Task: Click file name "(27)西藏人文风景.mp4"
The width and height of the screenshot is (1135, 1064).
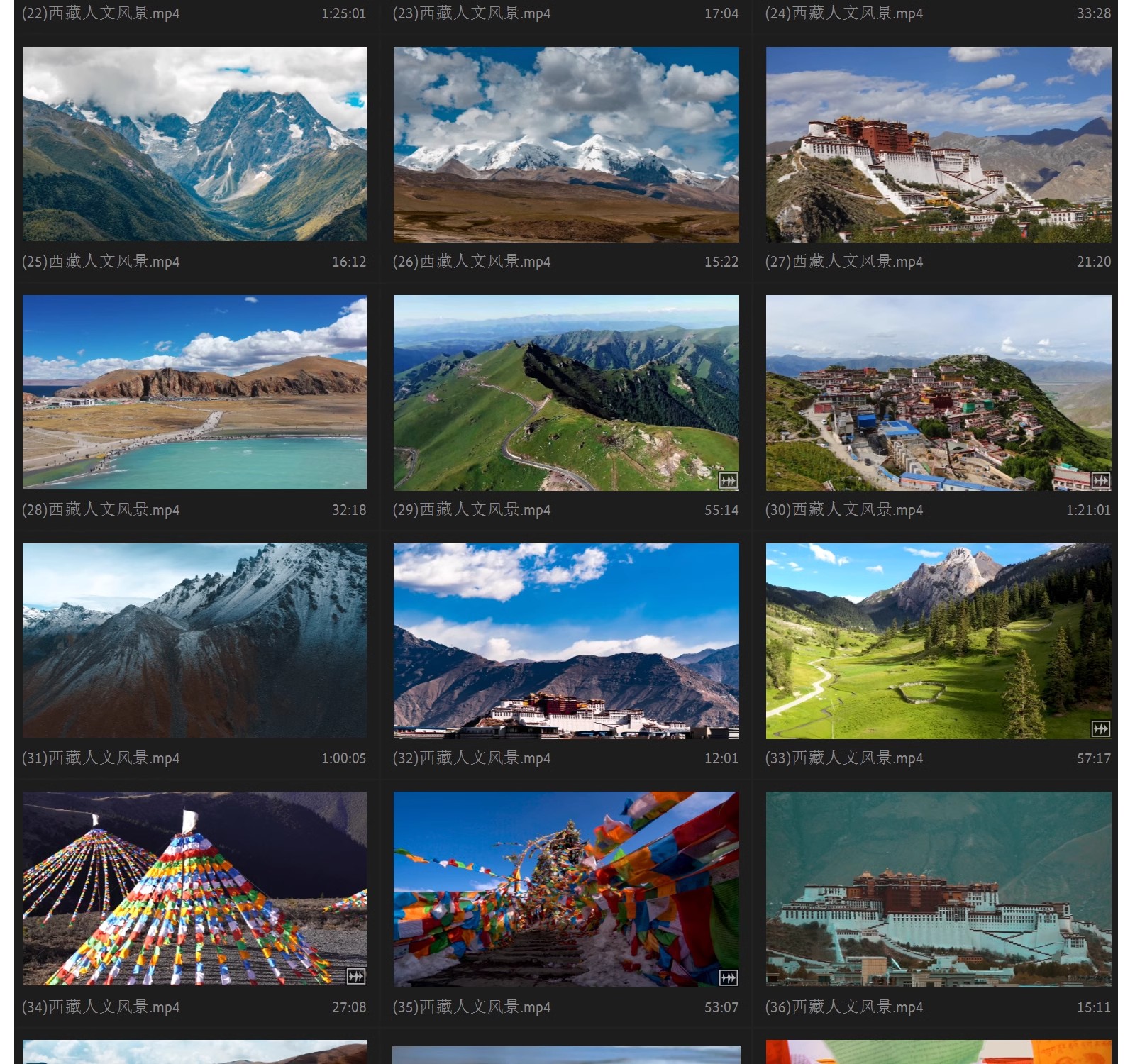Action: [844, 262]
